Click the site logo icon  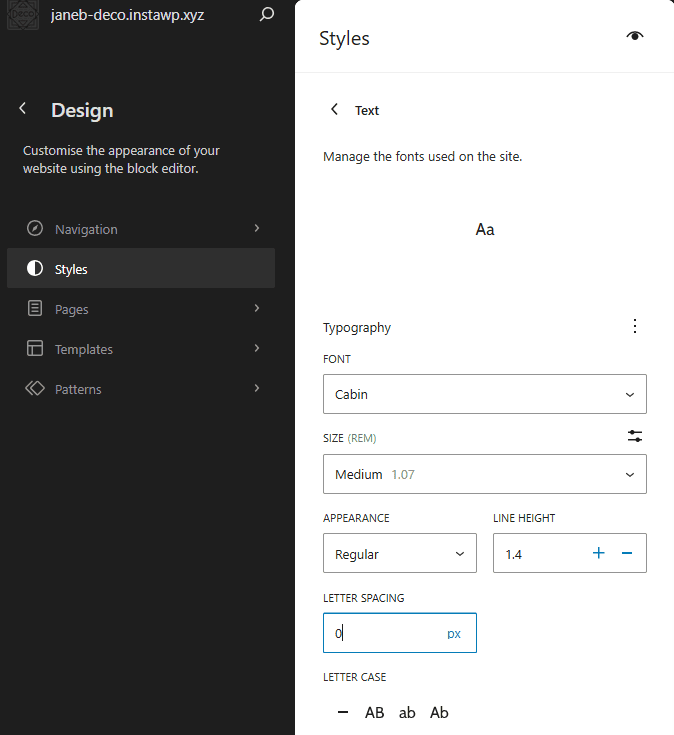pos(22,16)
